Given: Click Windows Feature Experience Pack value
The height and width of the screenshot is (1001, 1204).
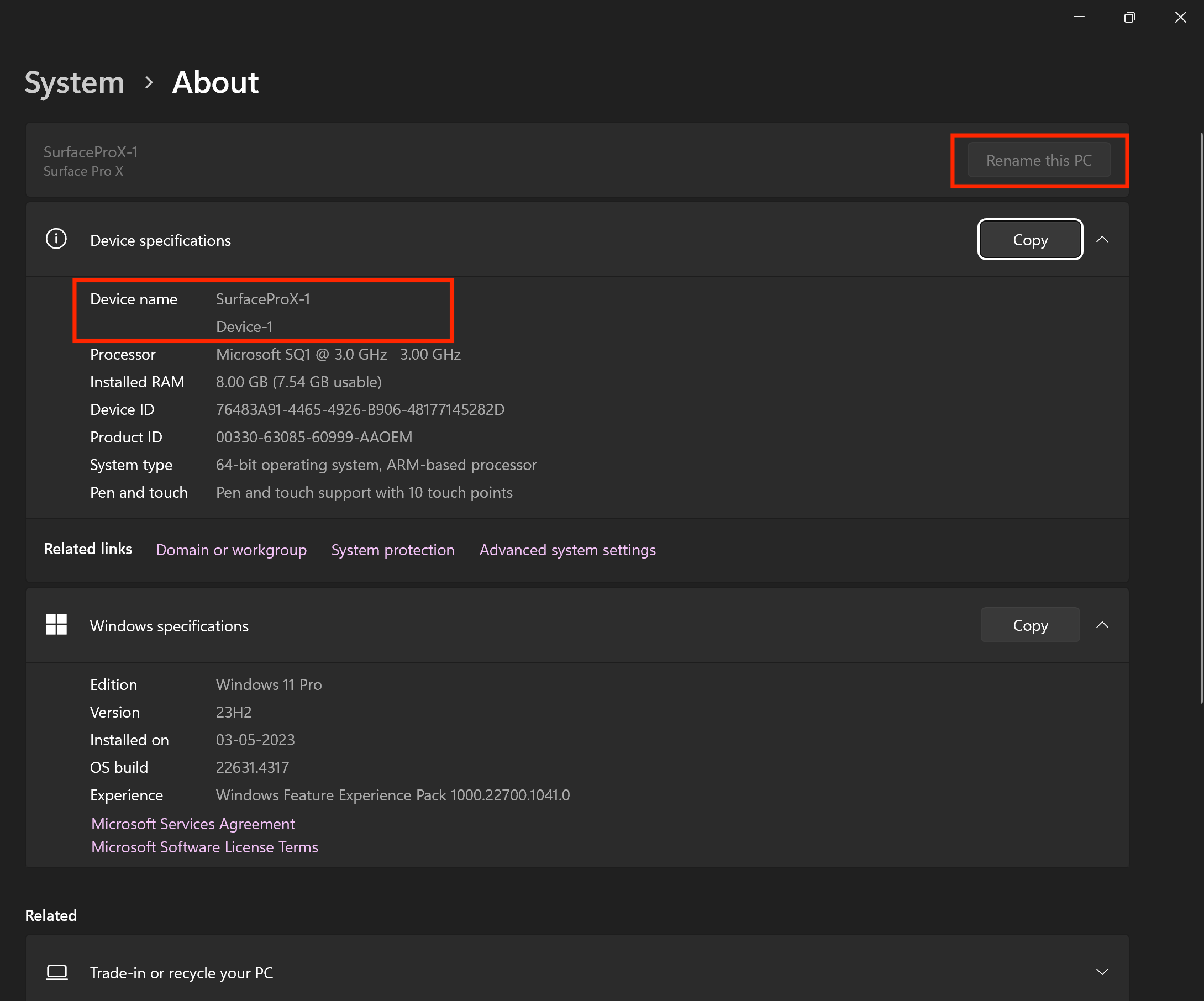Looking at the screenshot, I should (x=393, y=795).
